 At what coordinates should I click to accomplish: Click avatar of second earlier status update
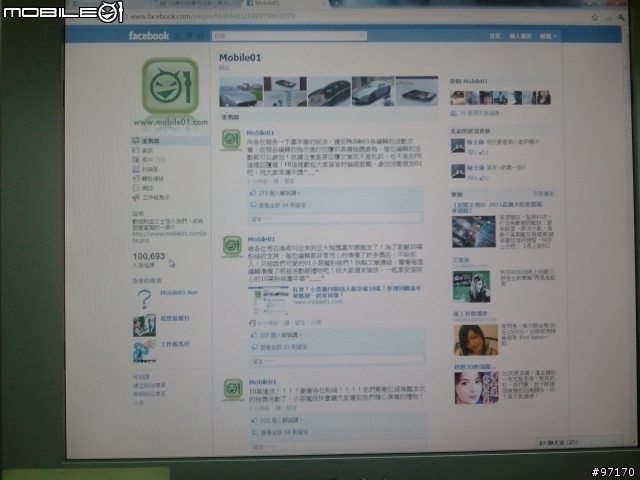coord(458,171)
